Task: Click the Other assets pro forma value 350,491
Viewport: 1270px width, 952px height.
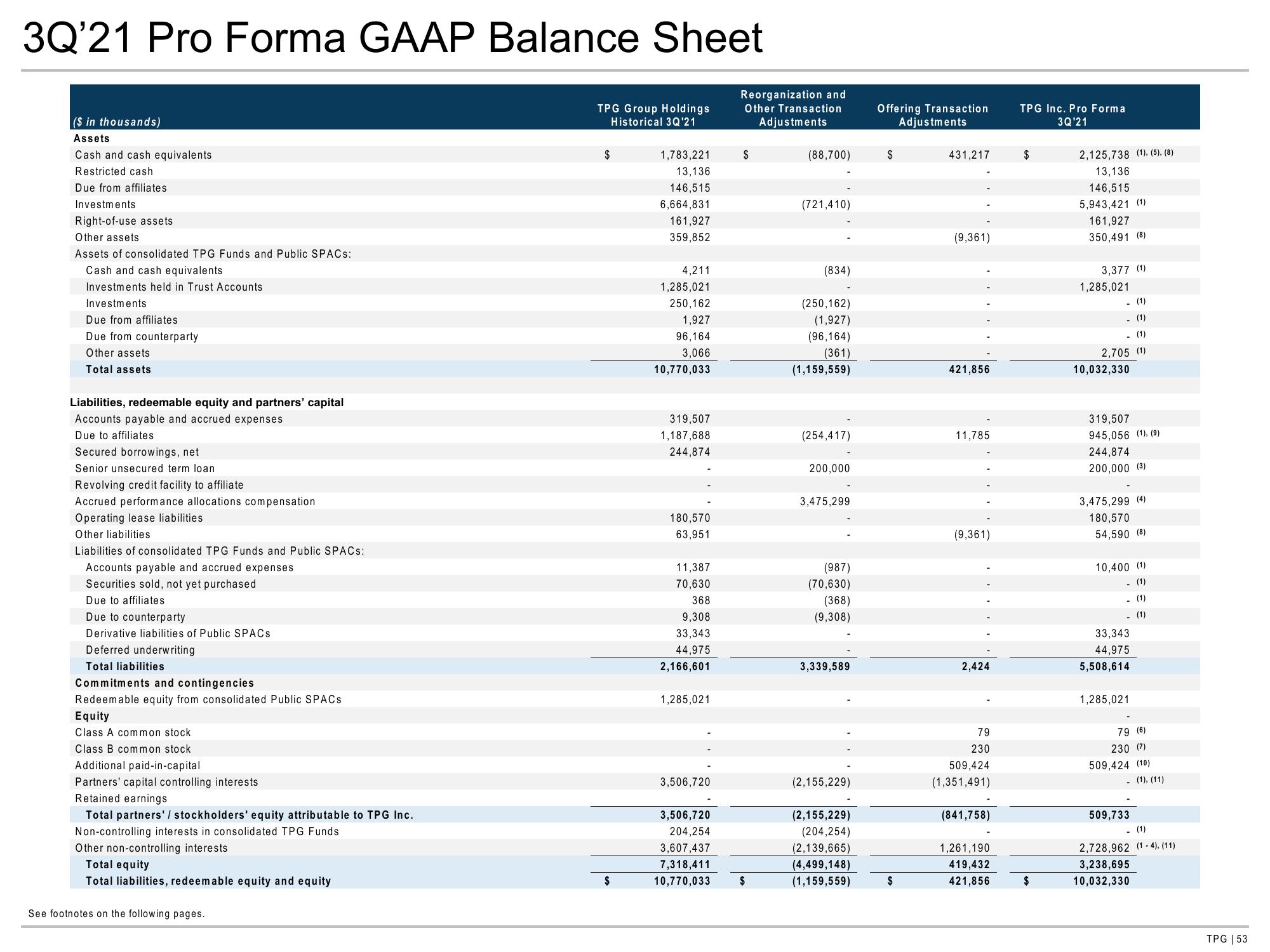Action: coord(1109,237)
